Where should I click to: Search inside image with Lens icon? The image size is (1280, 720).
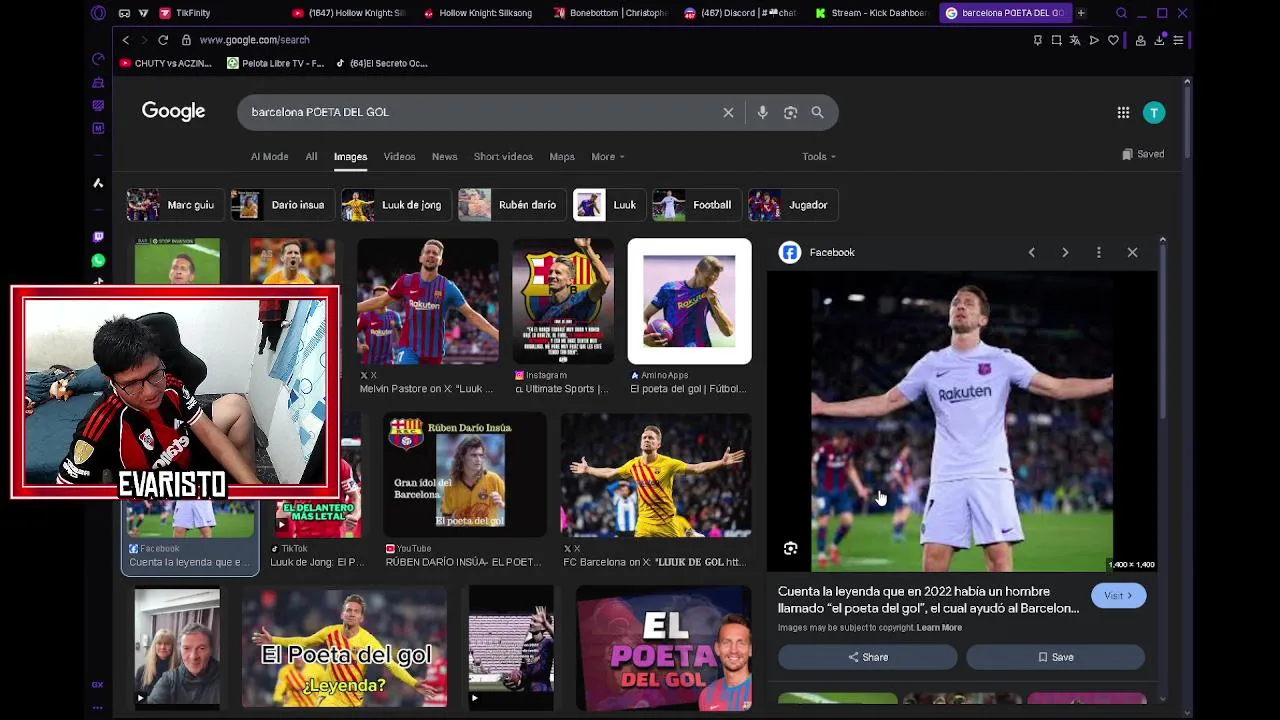(x=791, y=548)
